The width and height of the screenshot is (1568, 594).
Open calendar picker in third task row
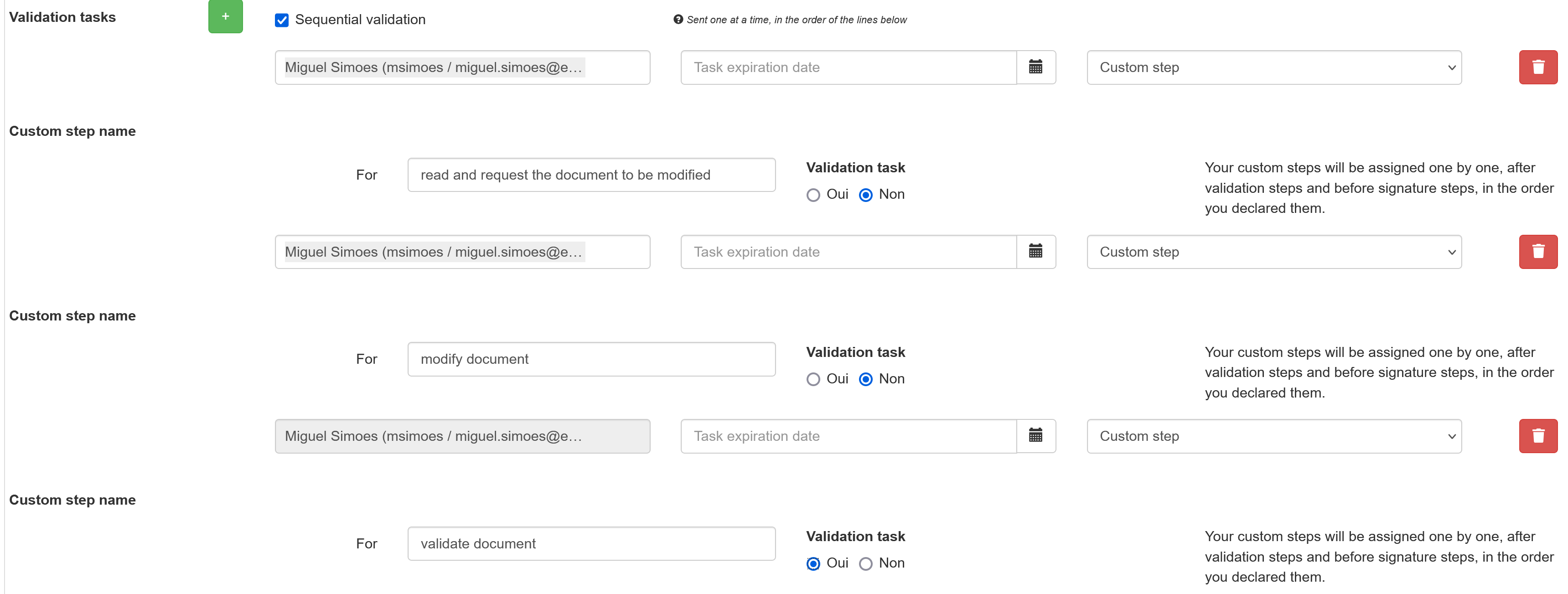coord(1035,436)
